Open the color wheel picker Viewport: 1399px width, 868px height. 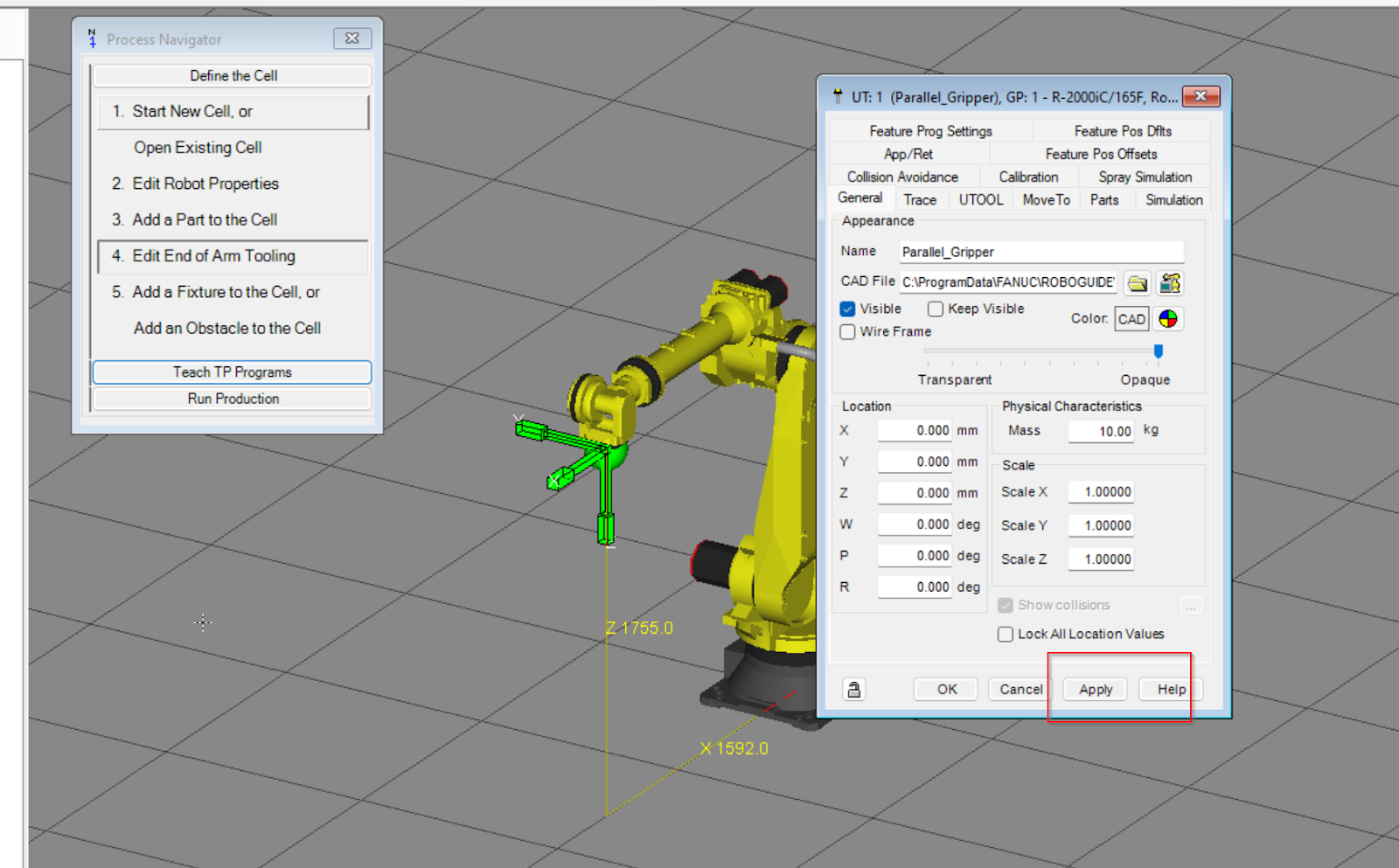point(1168,319)
